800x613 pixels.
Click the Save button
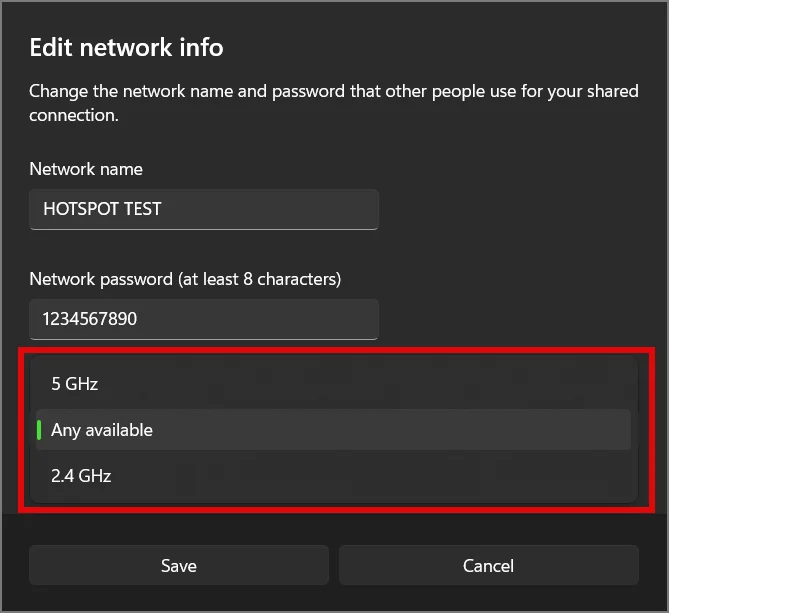tap(179, 565)
